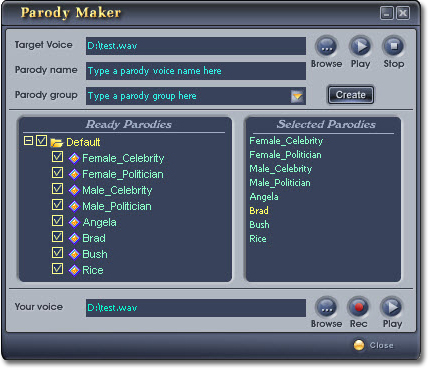
Task: Uncheck the Default group checkbox
Action: tap(41, 141)
